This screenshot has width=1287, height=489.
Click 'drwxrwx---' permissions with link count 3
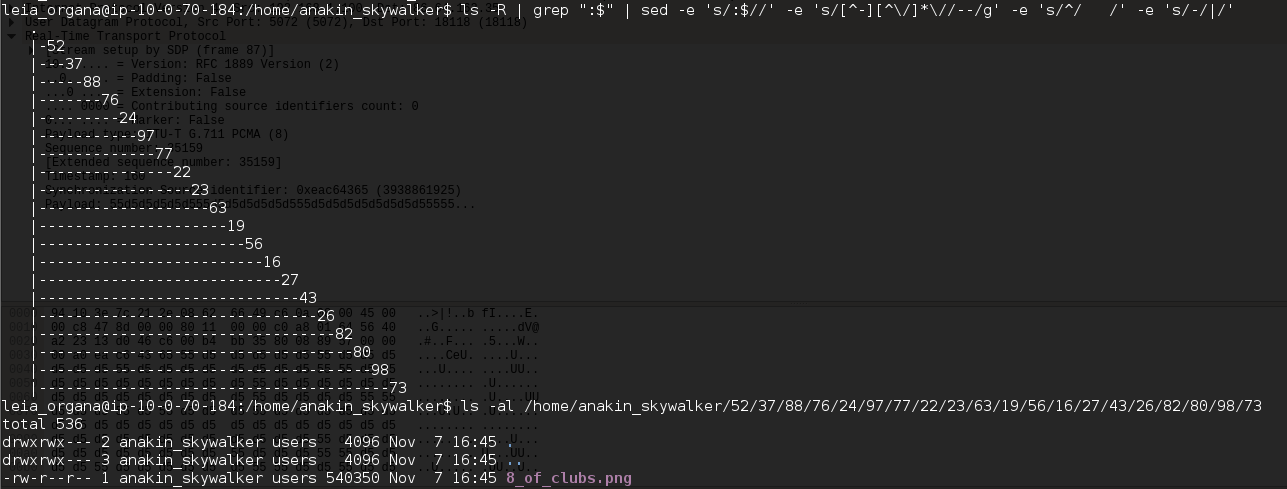47,460
